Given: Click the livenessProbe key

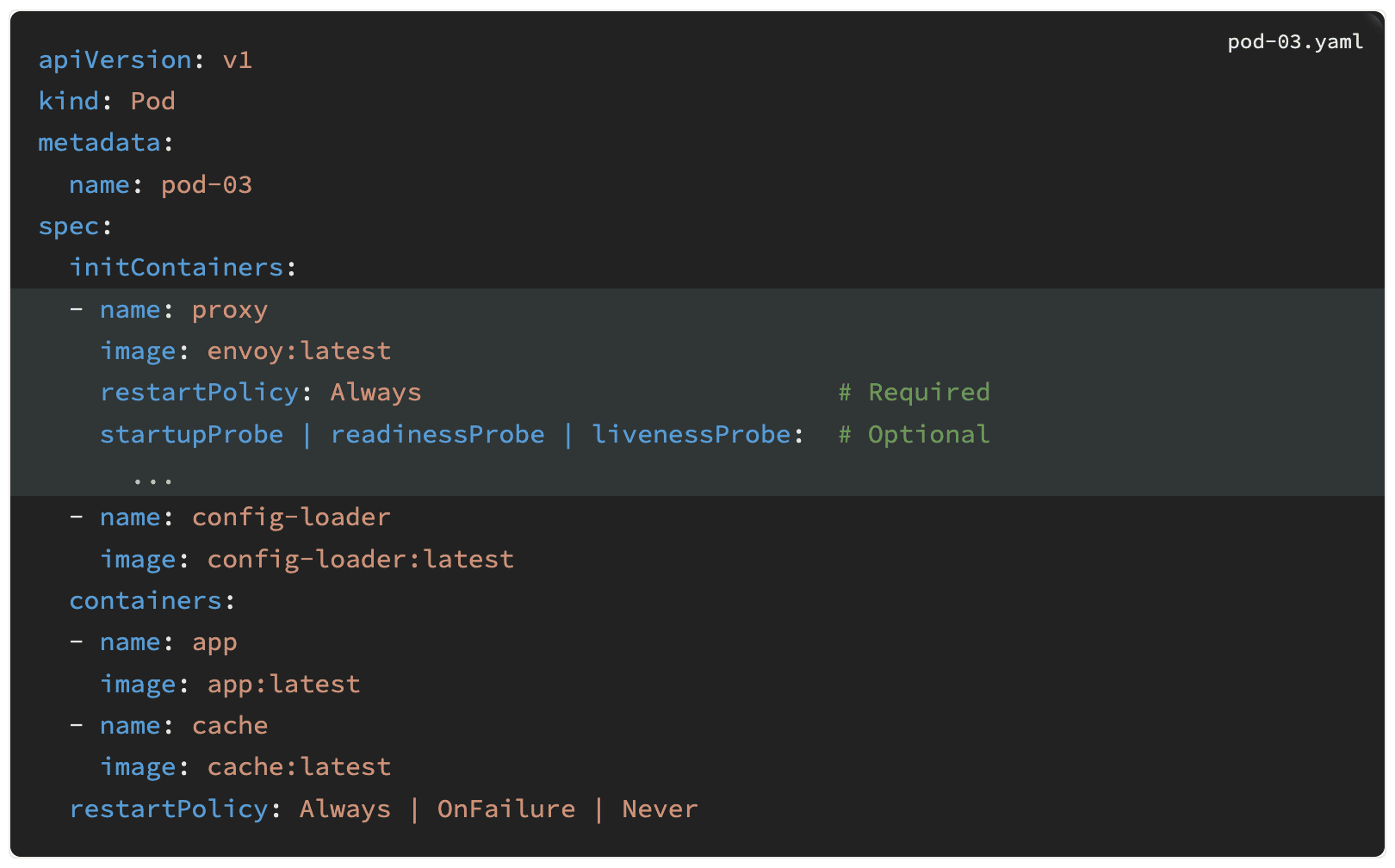Looking at the screenshot, I should pyautogui.click(x=691, y=435).
